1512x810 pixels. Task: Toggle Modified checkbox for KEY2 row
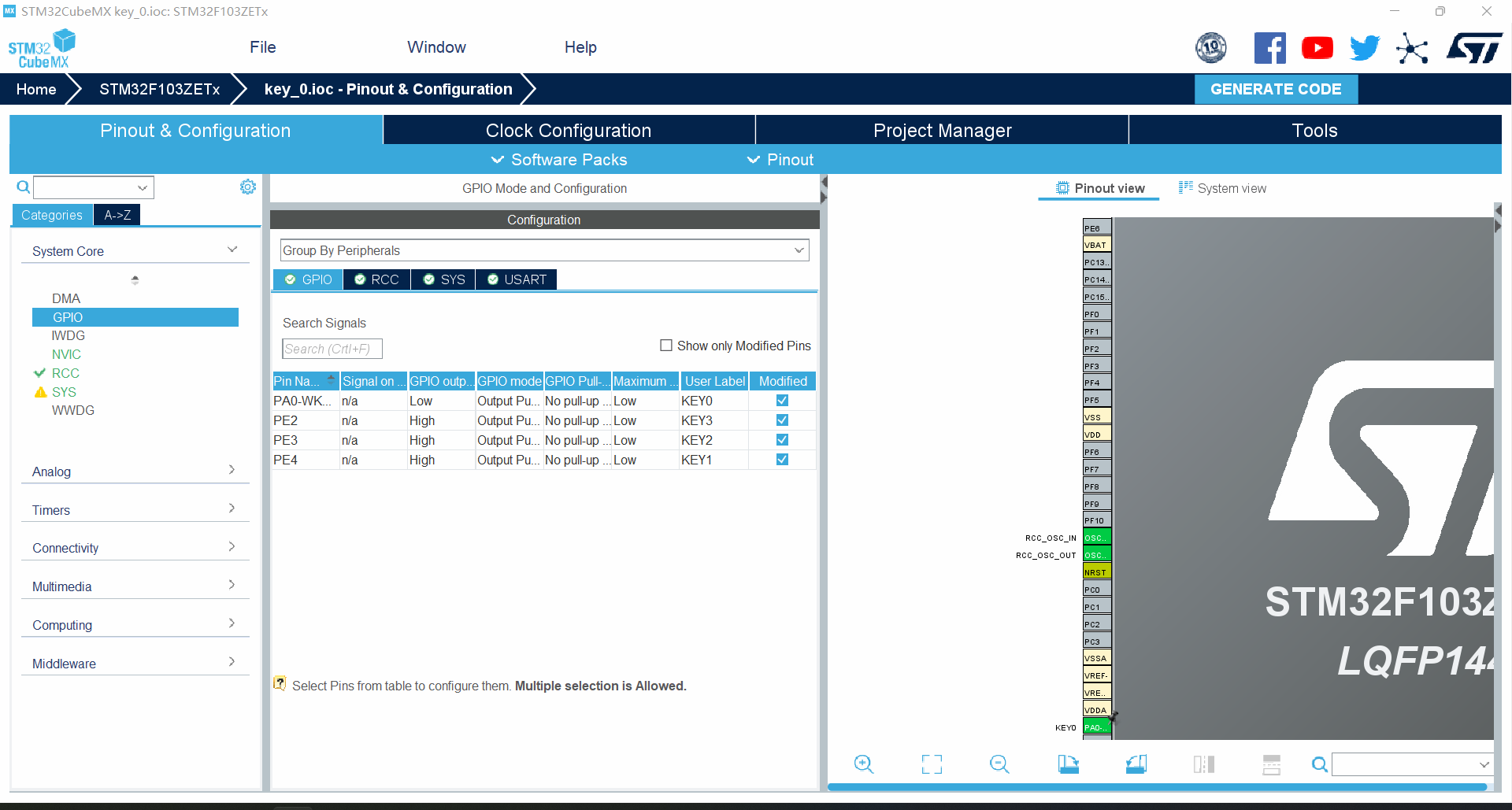pyautogui.click(x=782, y=440)
